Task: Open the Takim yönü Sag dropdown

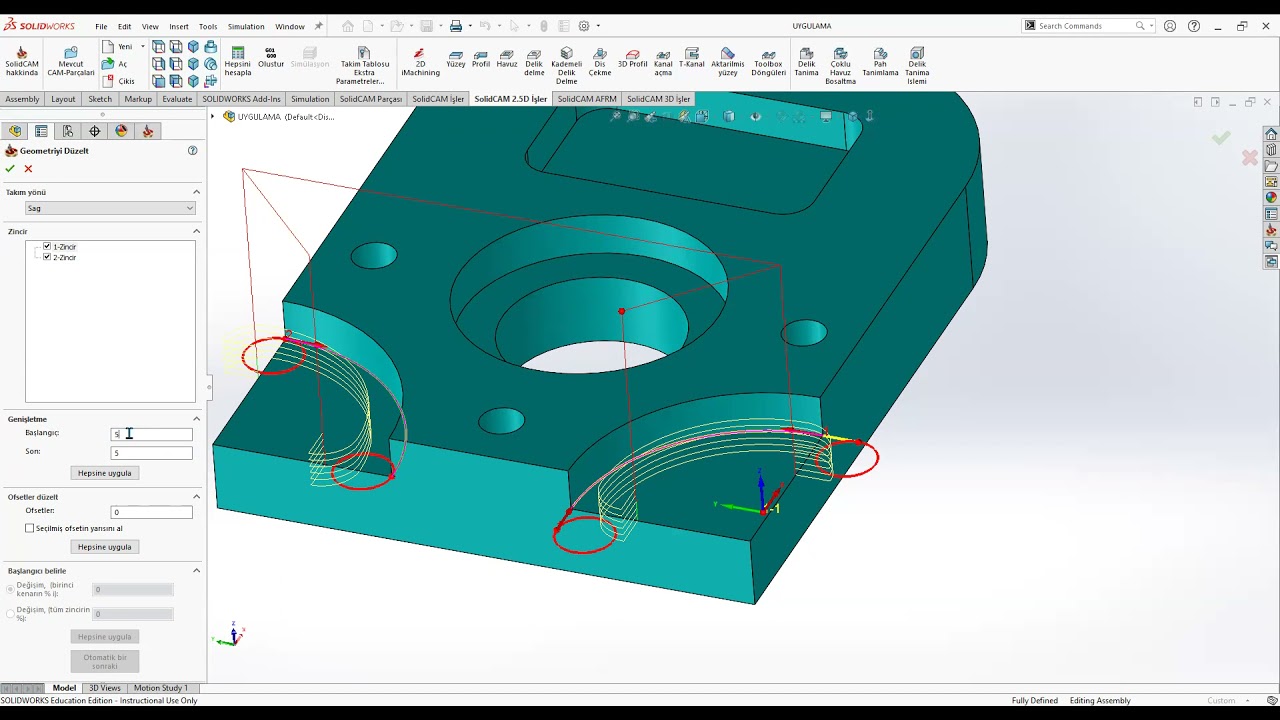Action: coord(110,208)
